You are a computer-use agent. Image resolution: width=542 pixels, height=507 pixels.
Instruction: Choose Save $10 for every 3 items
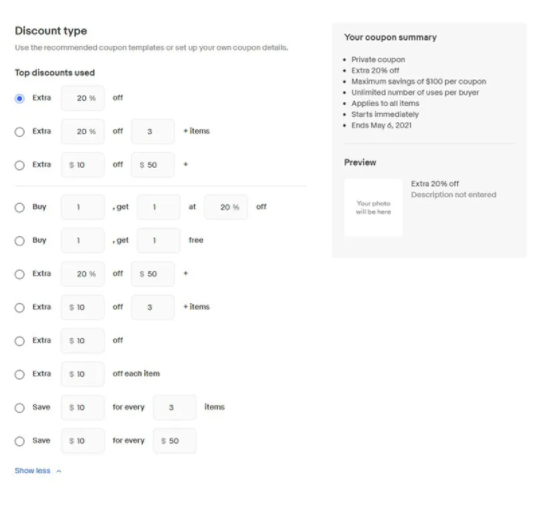(20, 408)
